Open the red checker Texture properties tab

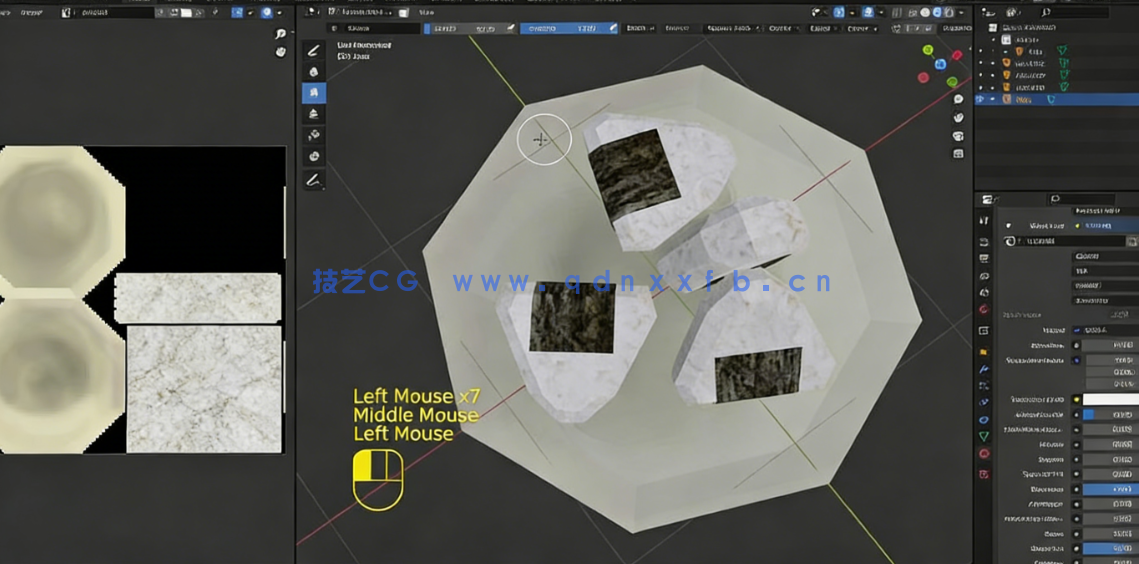[984, 474]
